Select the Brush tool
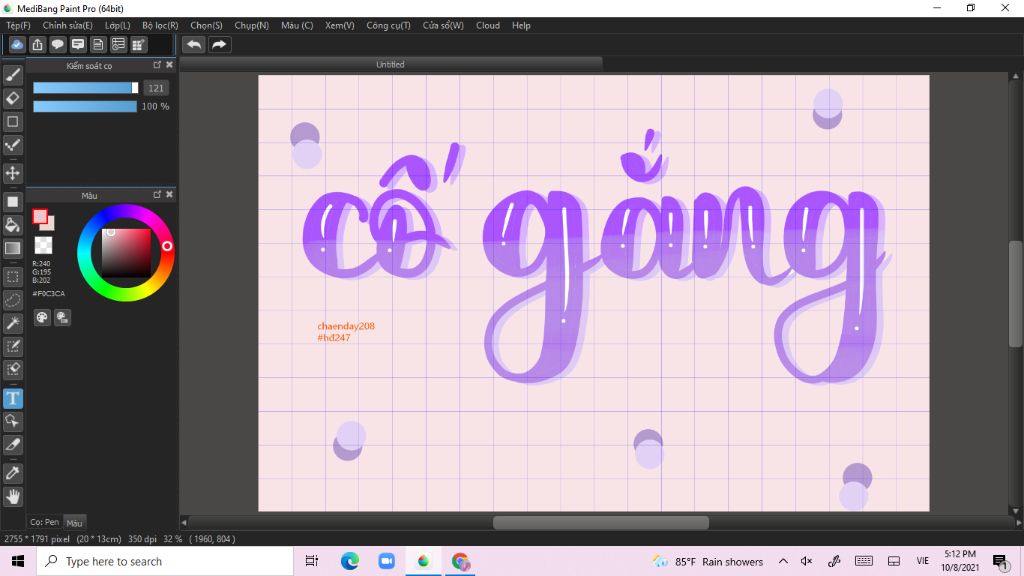The height and width of the screenshot is (576, 1024). [x=12, y=75]
